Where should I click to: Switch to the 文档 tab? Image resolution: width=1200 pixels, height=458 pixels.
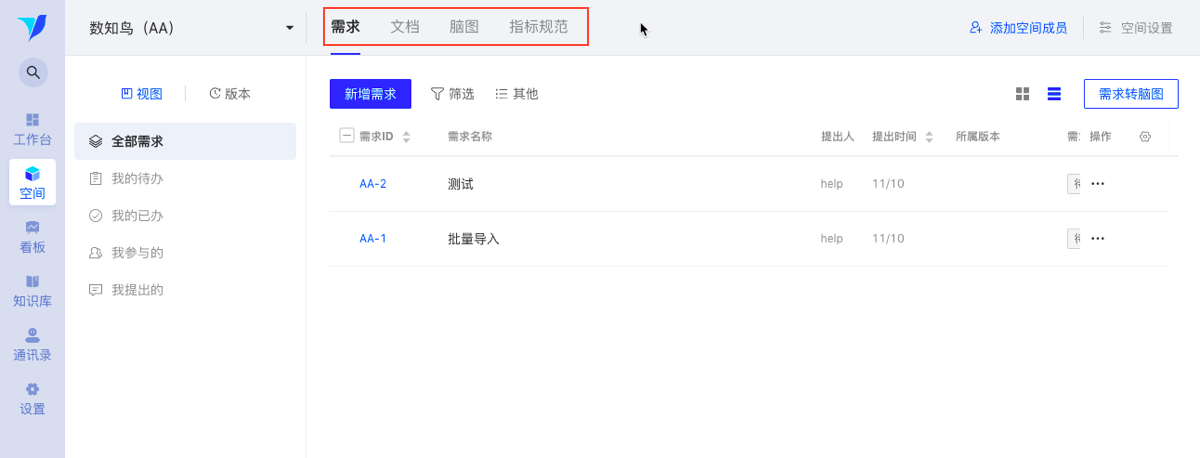[x=404, y=27]
